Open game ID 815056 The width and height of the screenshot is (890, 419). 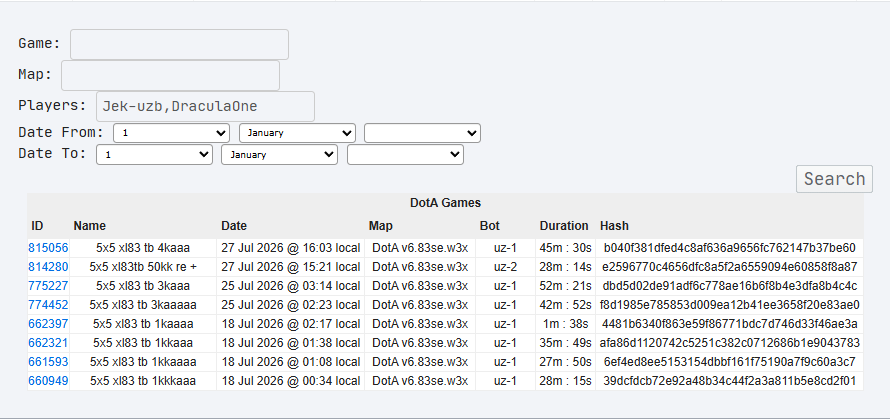click(x=48, y=248)
